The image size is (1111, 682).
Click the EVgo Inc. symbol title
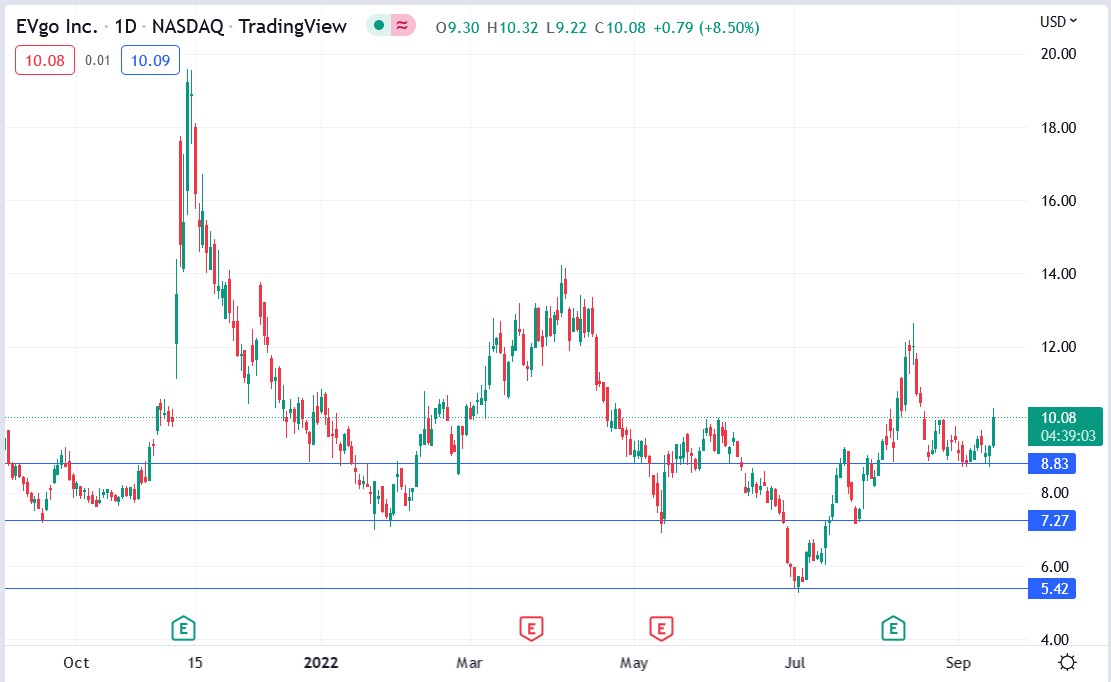(57, 27)
